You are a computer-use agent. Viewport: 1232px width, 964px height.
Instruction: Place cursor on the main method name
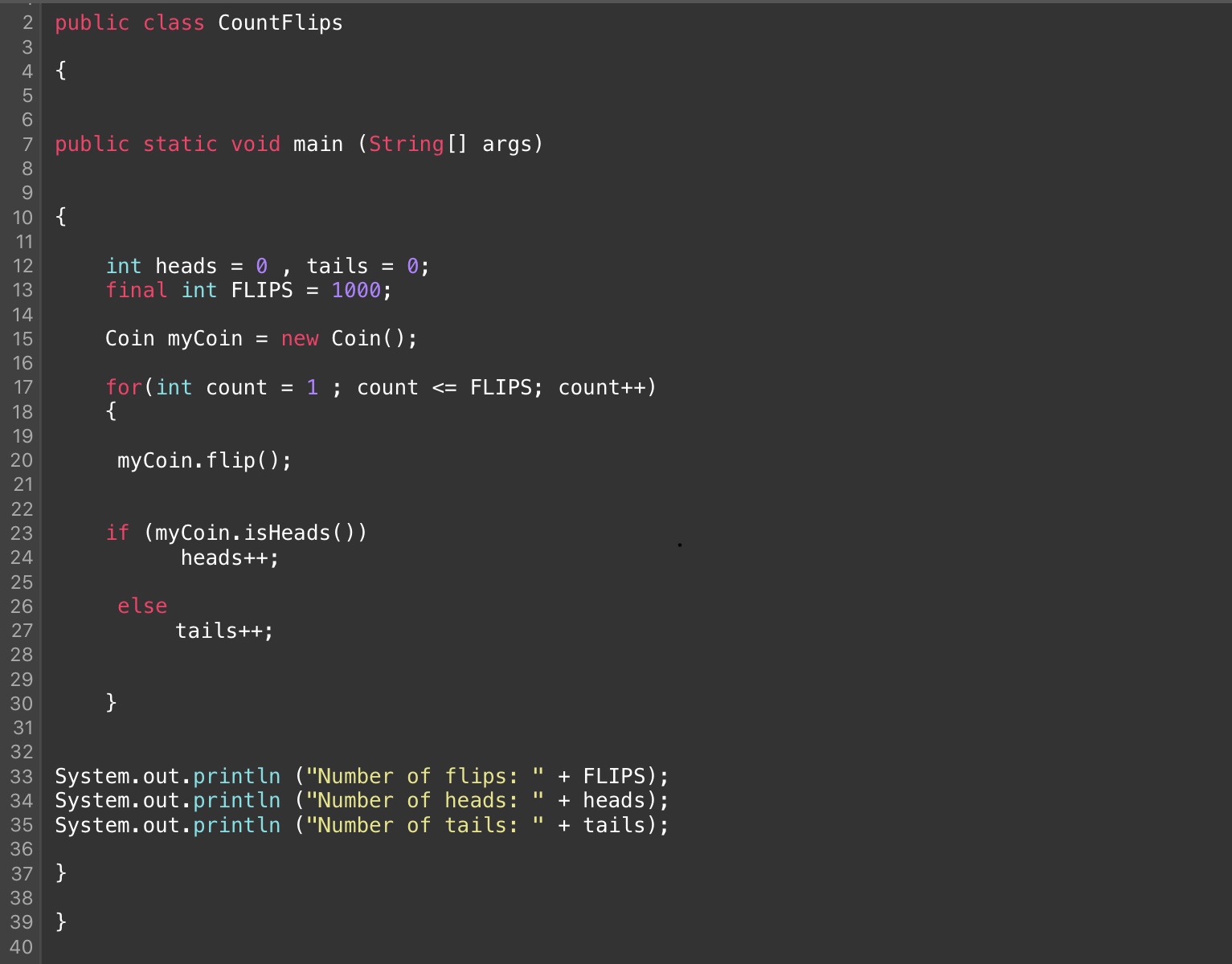tap(317, 145)
